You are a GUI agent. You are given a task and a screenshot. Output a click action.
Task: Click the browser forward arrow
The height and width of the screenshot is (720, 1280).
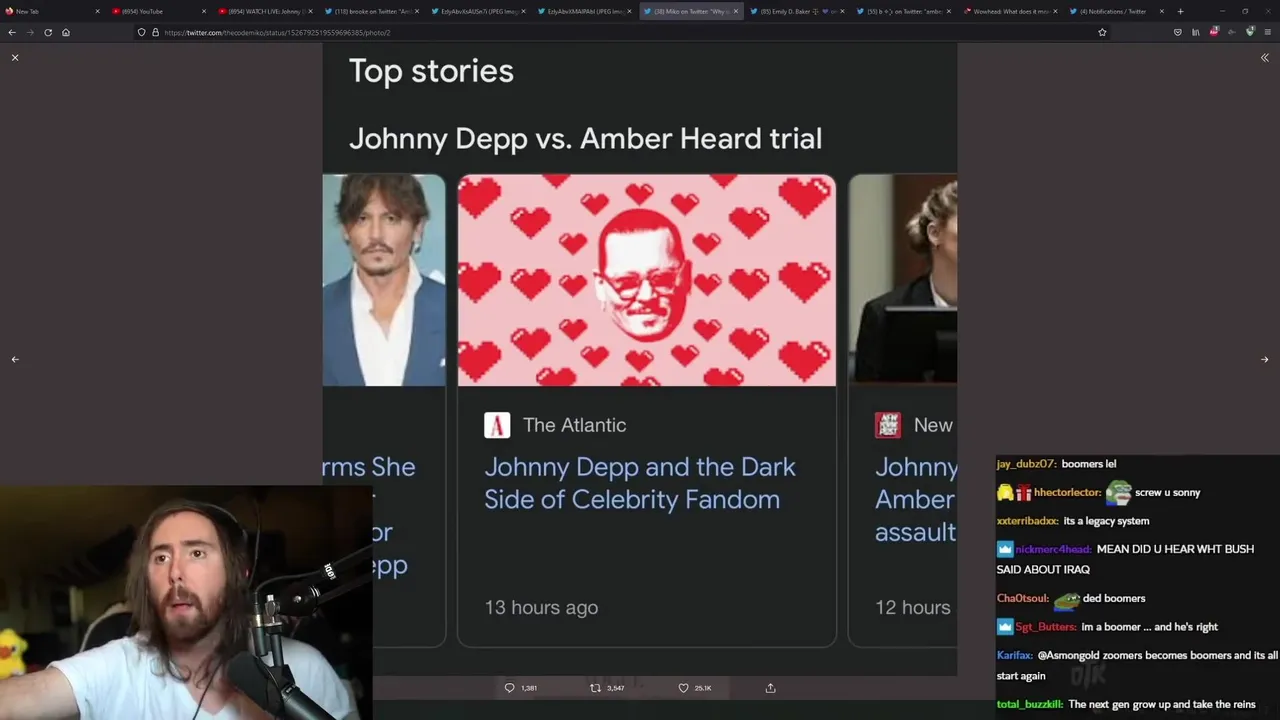click(30, 32)
